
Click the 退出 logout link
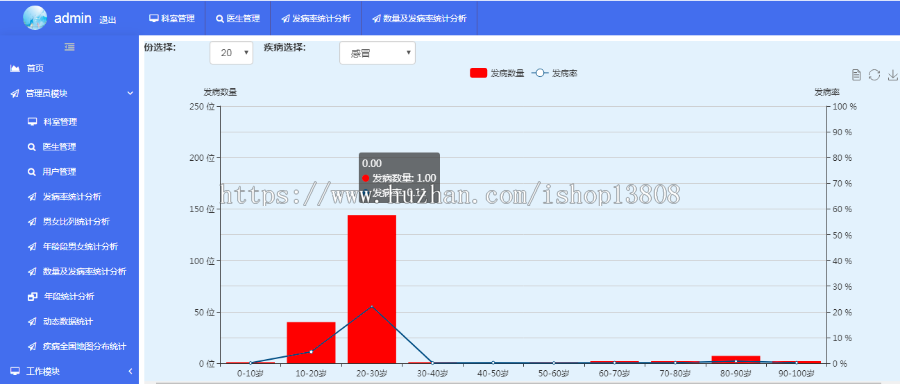point(107,20)
